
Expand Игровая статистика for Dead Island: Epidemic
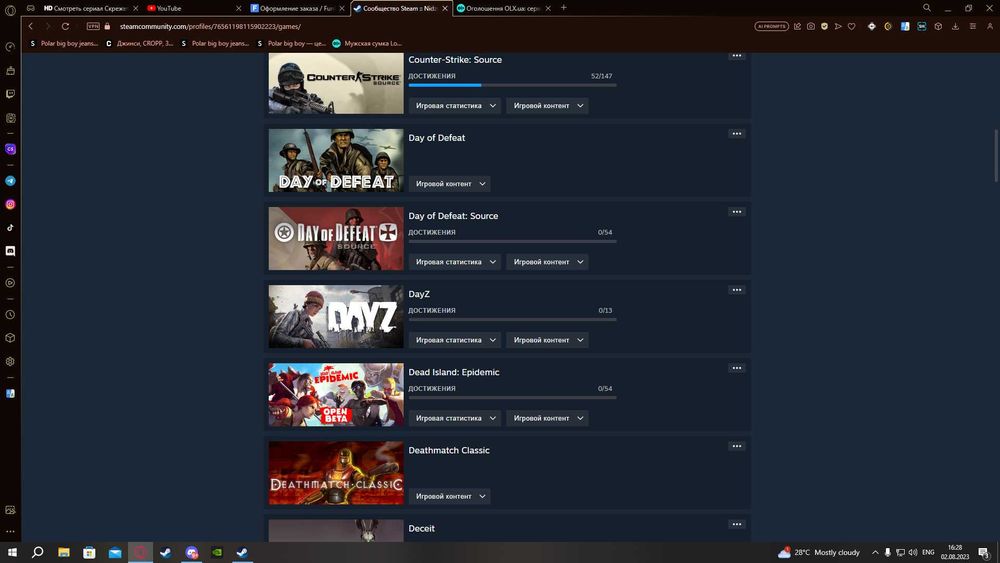pos(455,418)
